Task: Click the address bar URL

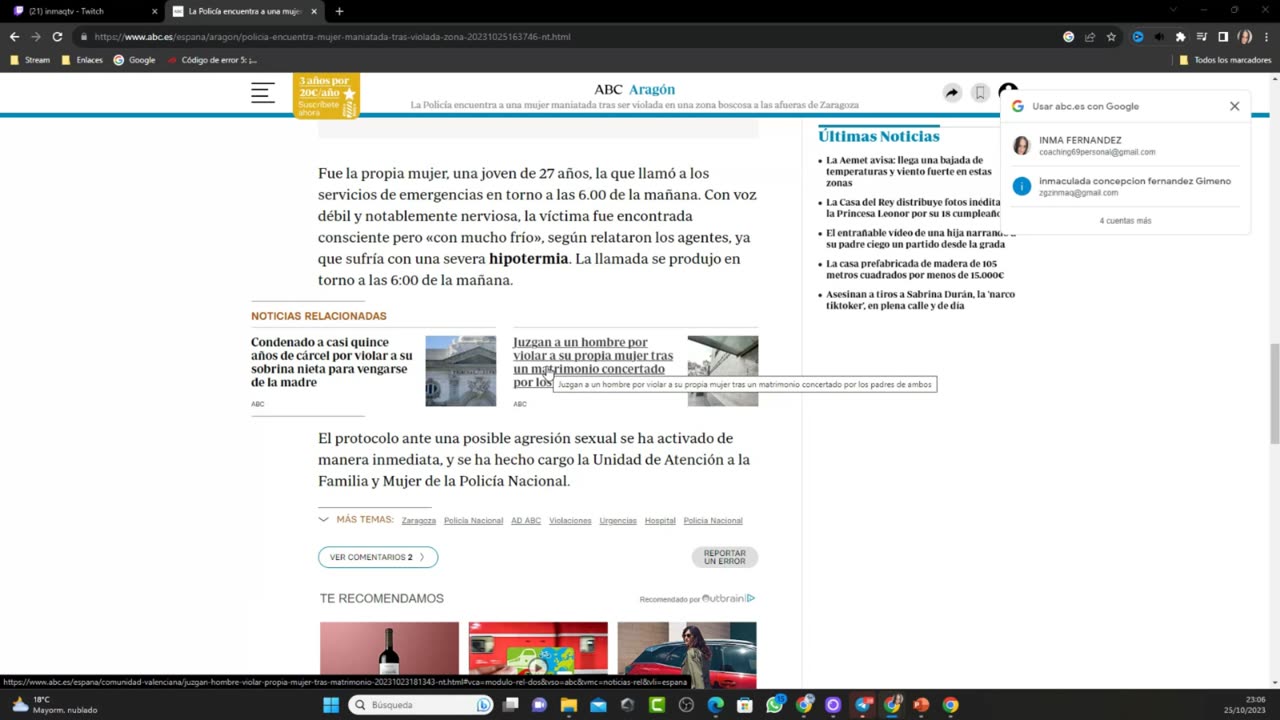Action: (332, 37)
